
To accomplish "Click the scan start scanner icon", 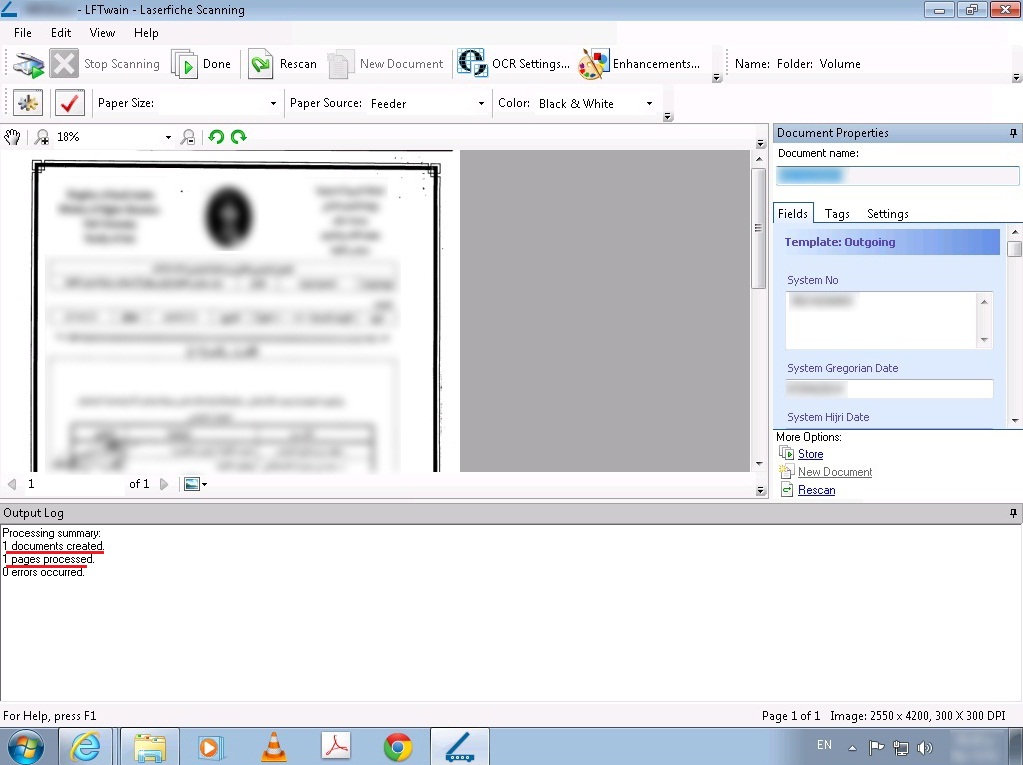I will tap(29, 64).
